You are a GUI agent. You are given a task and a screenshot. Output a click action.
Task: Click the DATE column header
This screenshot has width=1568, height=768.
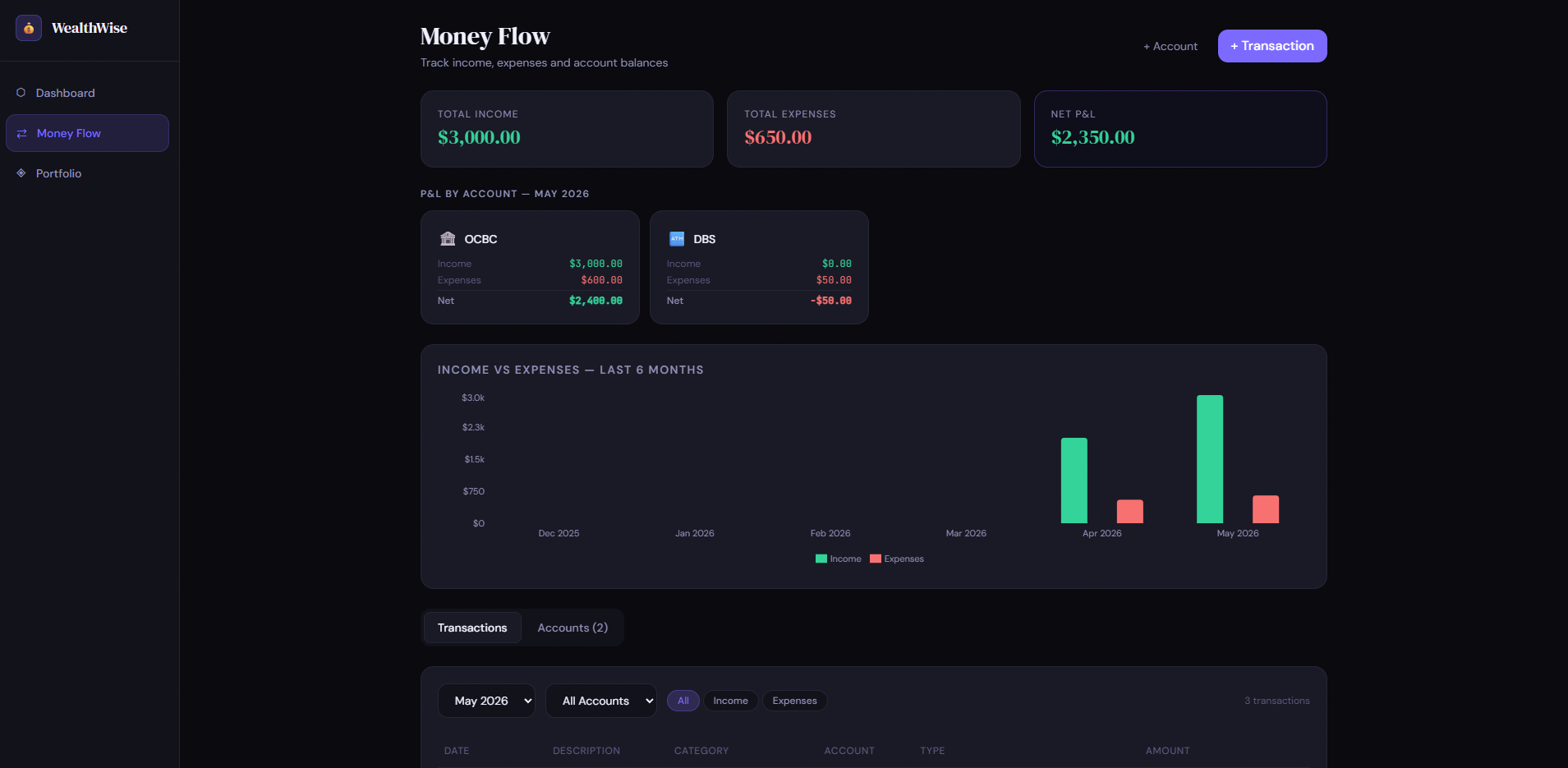point(457,751)
